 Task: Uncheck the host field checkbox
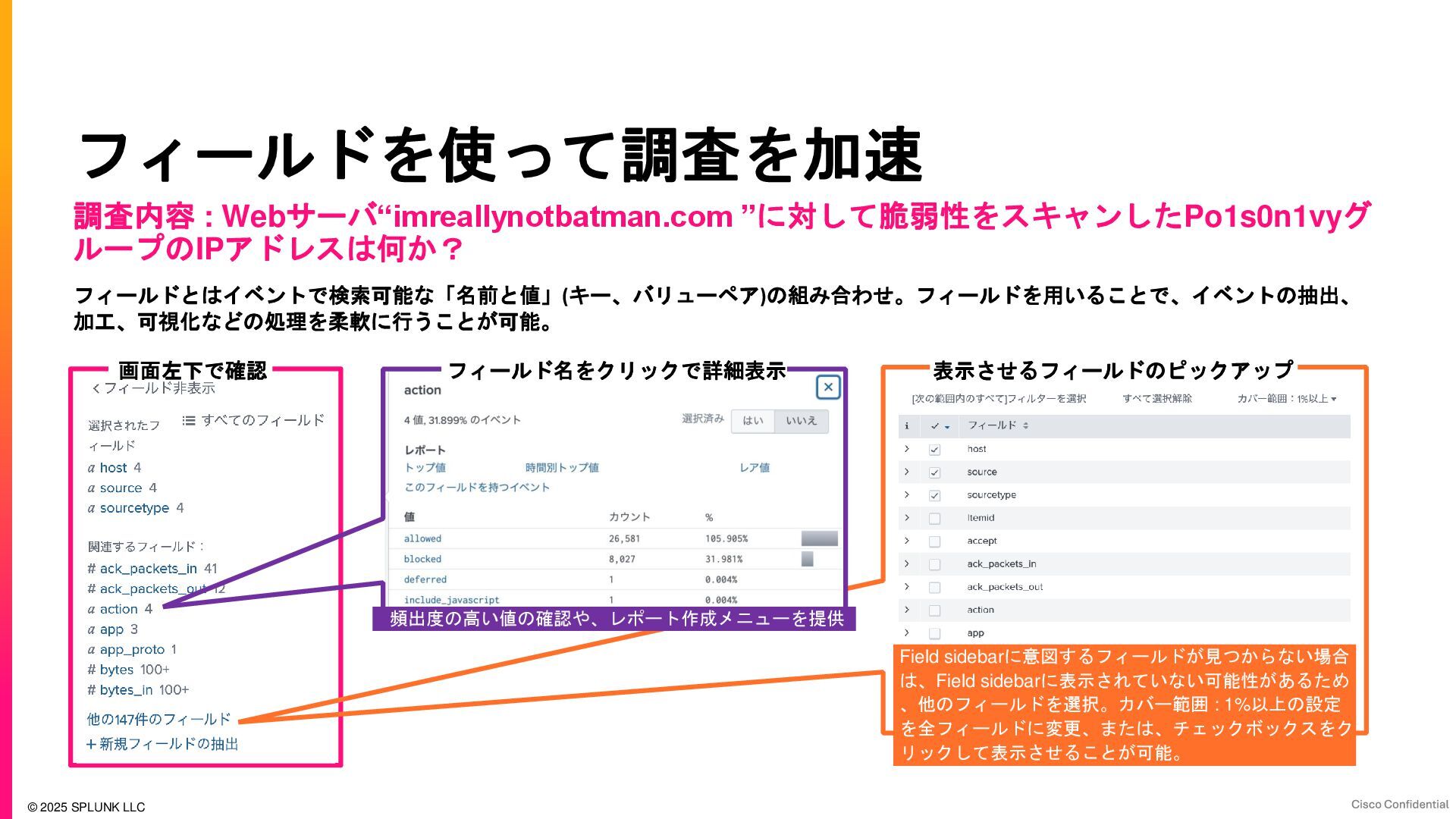click(934, 450)
